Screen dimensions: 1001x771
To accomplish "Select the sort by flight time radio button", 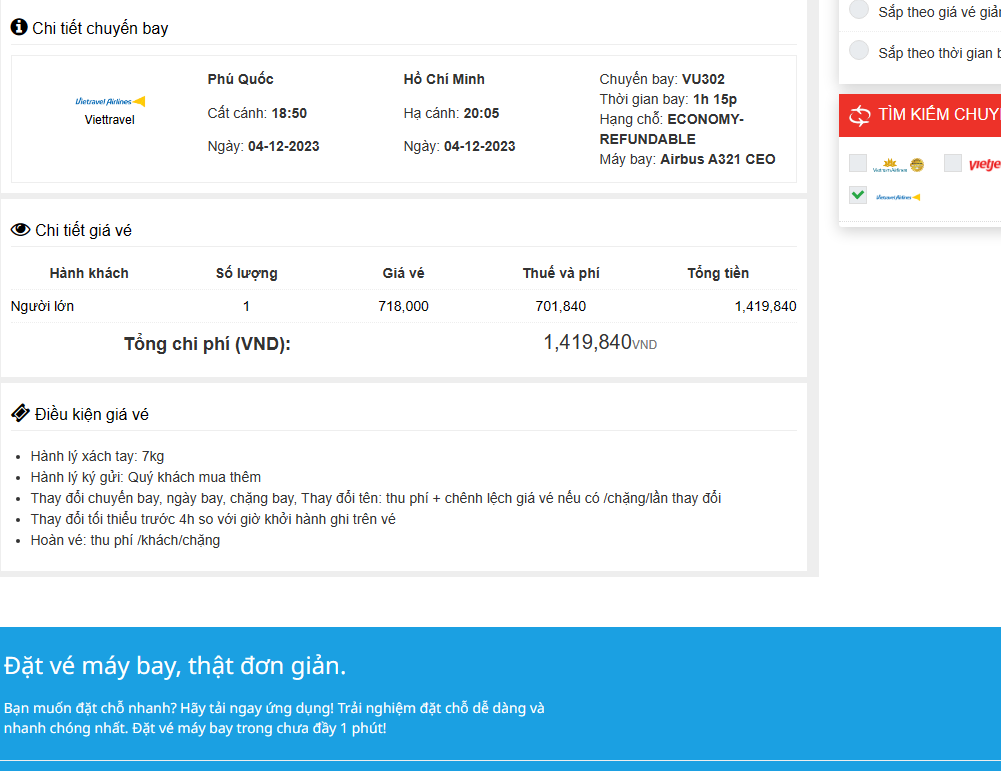I will click(x=859, y=50).
